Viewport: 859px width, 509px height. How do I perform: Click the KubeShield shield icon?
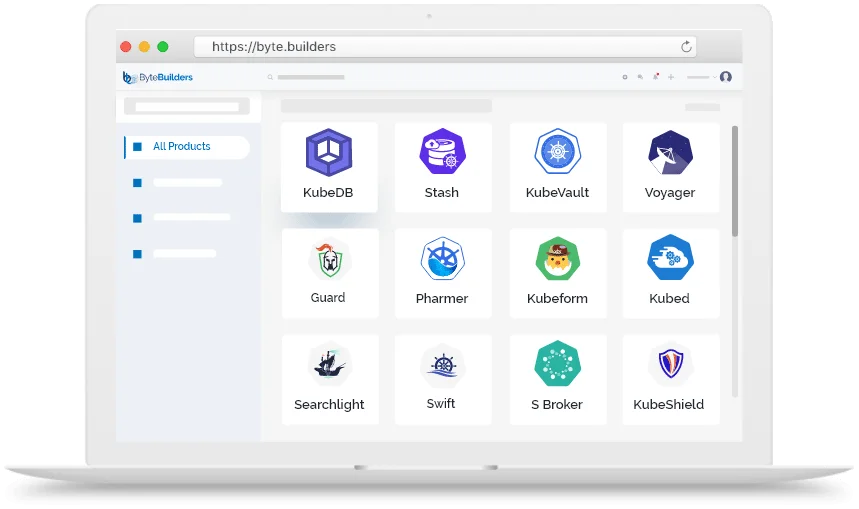669,365
